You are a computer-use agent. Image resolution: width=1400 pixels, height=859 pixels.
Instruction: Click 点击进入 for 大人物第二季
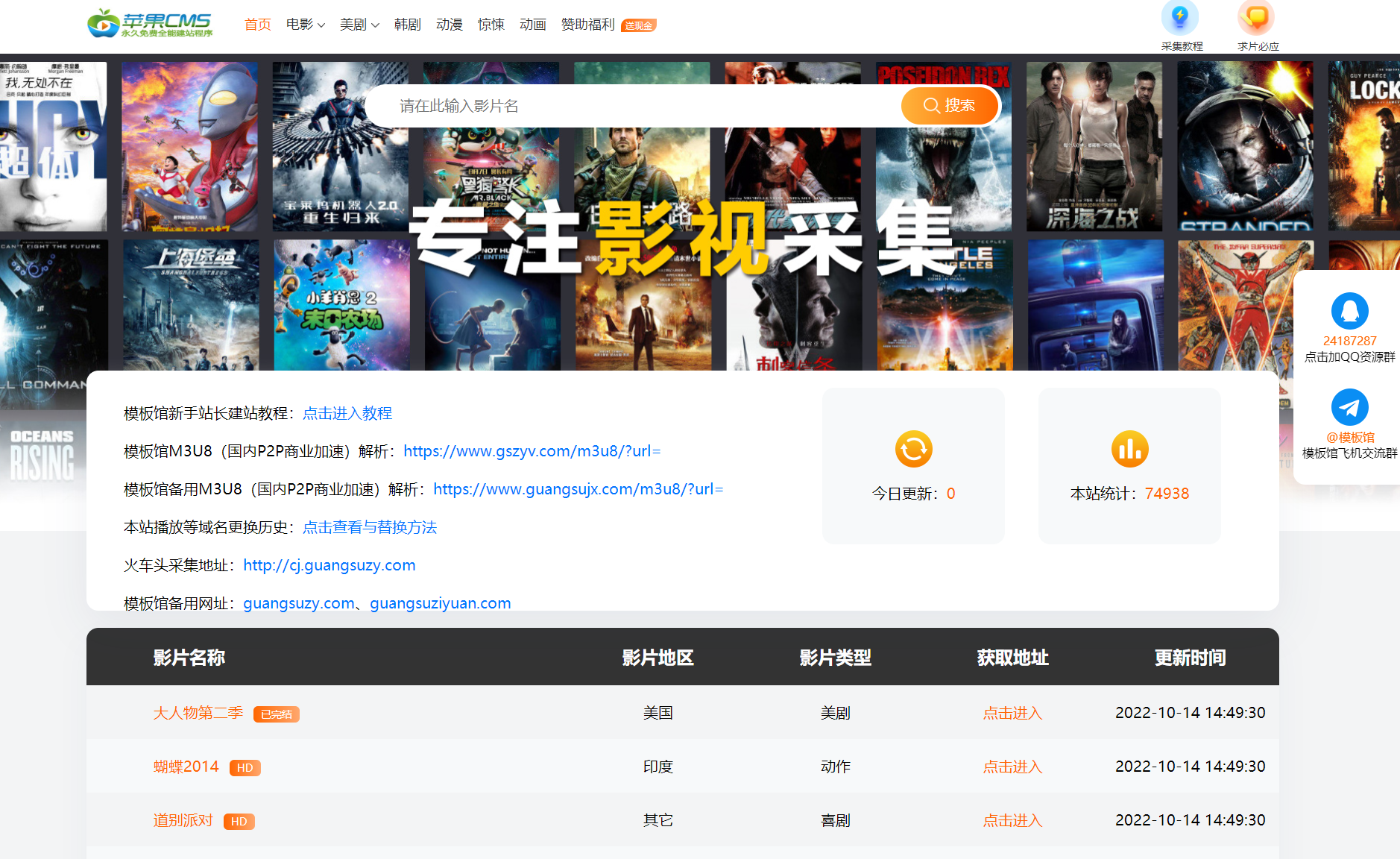coord(1012,713)
